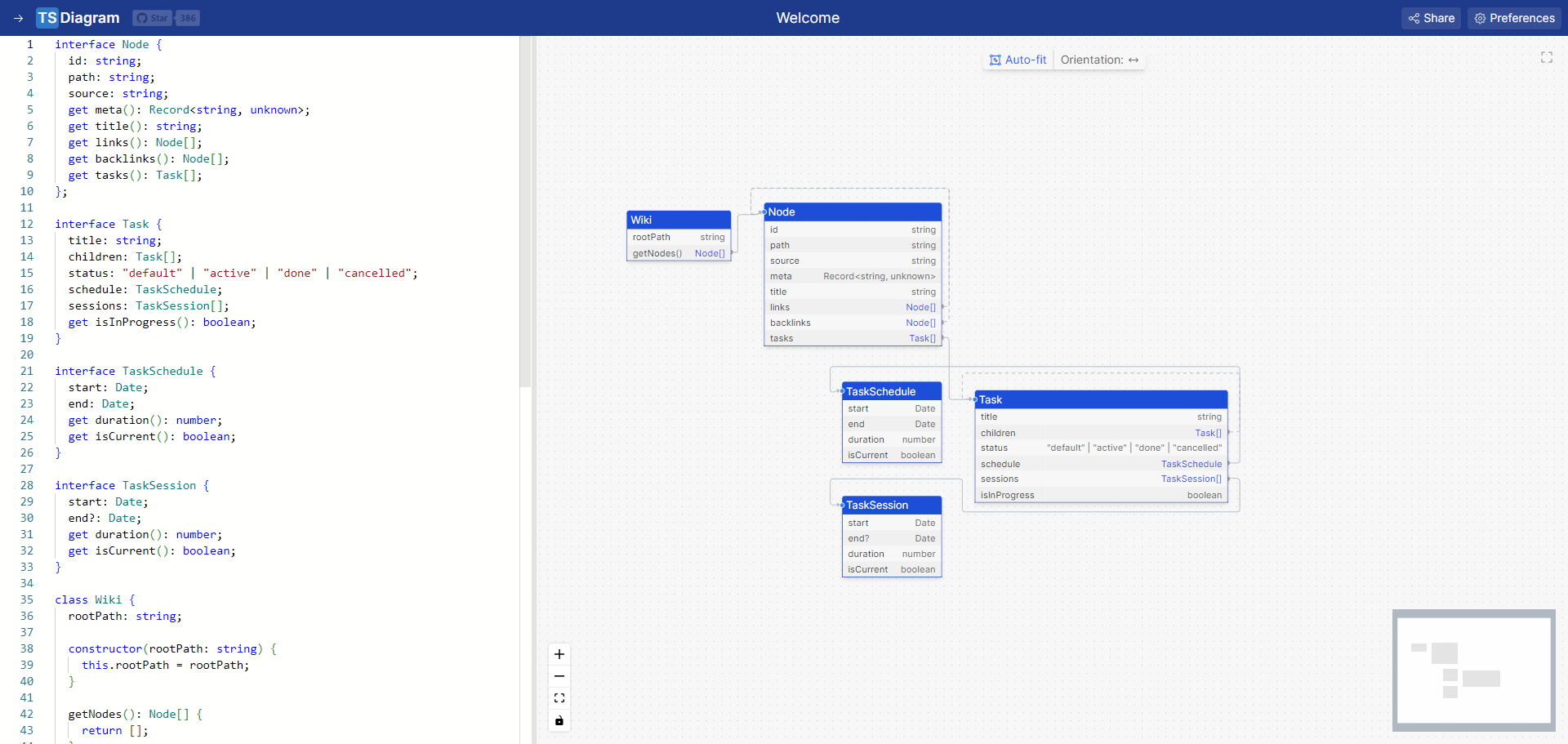Click the TS Diagram logo
1568x744 pixels.
click(79, 18)
